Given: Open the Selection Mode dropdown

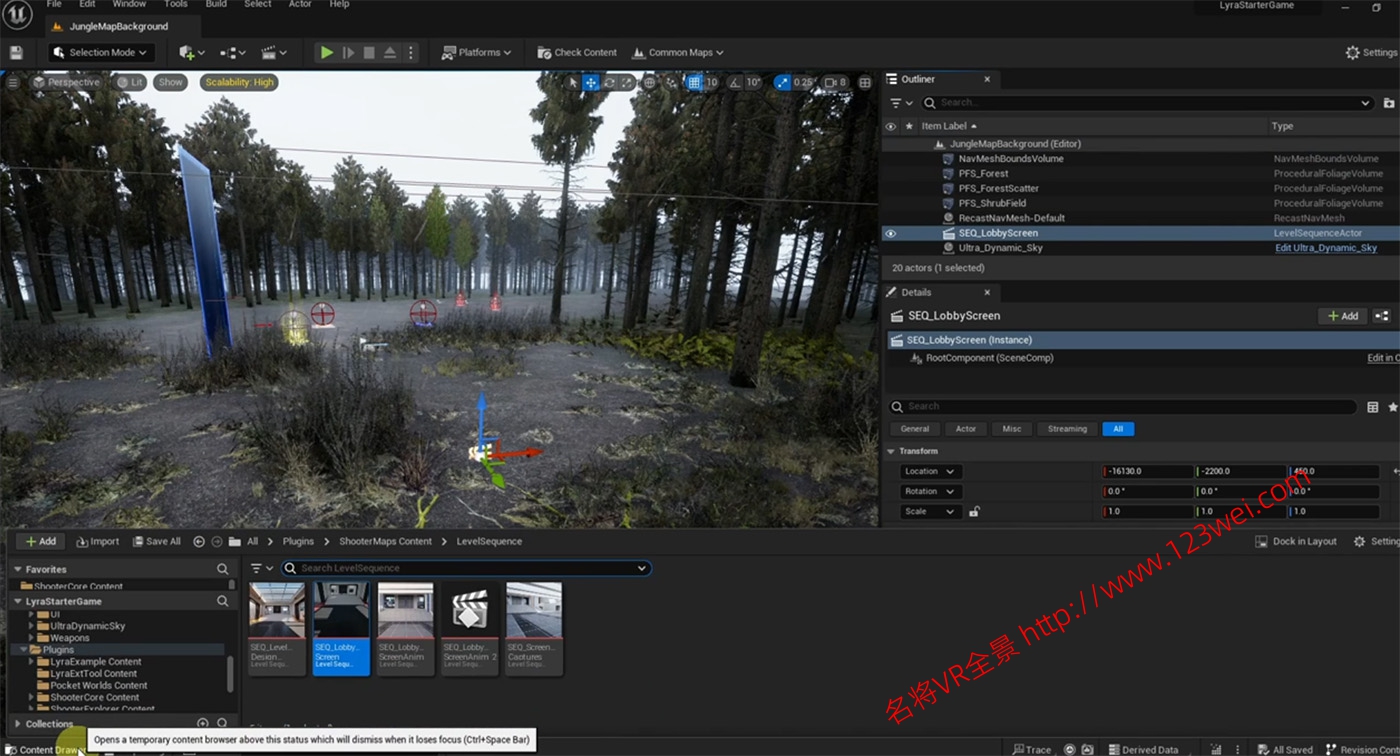Looking at the screenshot, I should (x=100, y=52).
